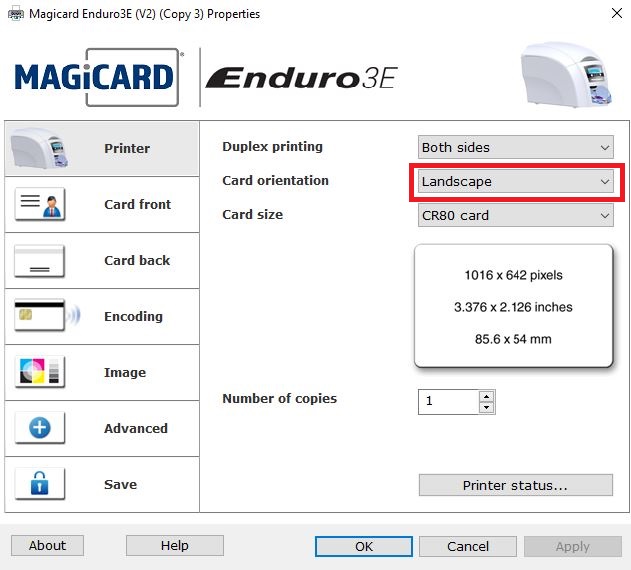Click the 'Number of copies' label
The image size is (631, 570).
279,399
